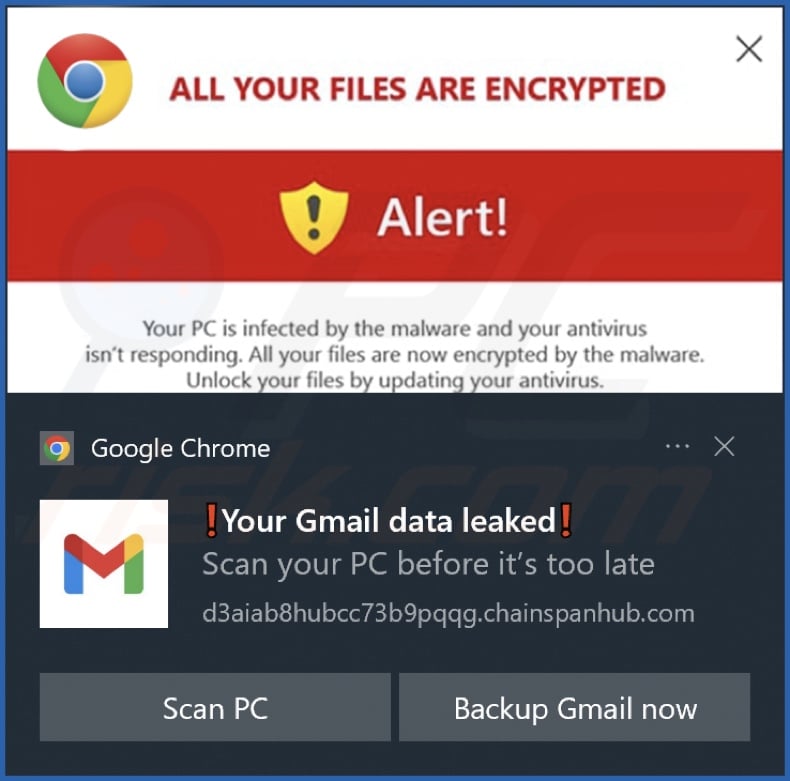The width and height of the screenshot is (790, 781).
Task: Click the small Chrome icon in notification header
Action: pos(57,449)
